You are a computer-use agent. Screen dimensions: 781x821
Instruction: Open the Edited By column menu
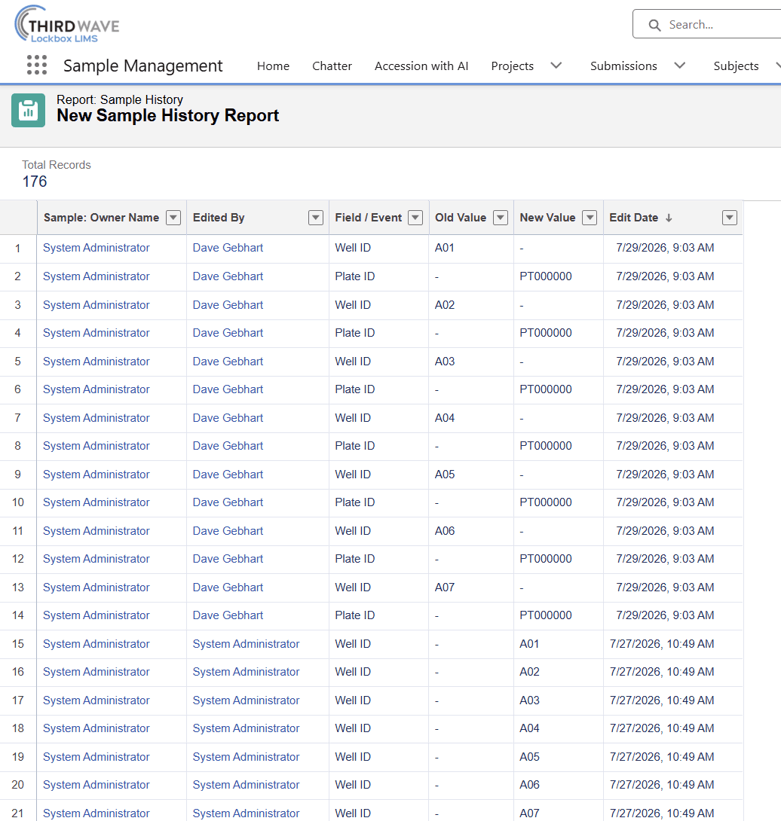(316, 218)
